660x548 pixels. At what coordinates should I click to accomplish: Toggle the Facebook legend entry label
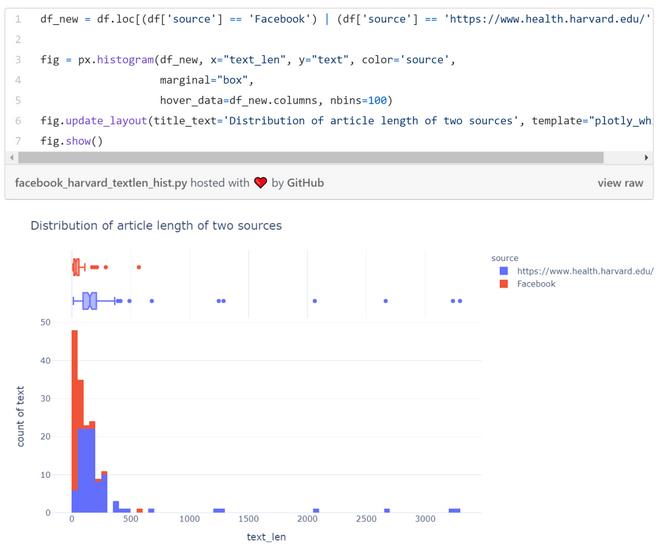535,284
